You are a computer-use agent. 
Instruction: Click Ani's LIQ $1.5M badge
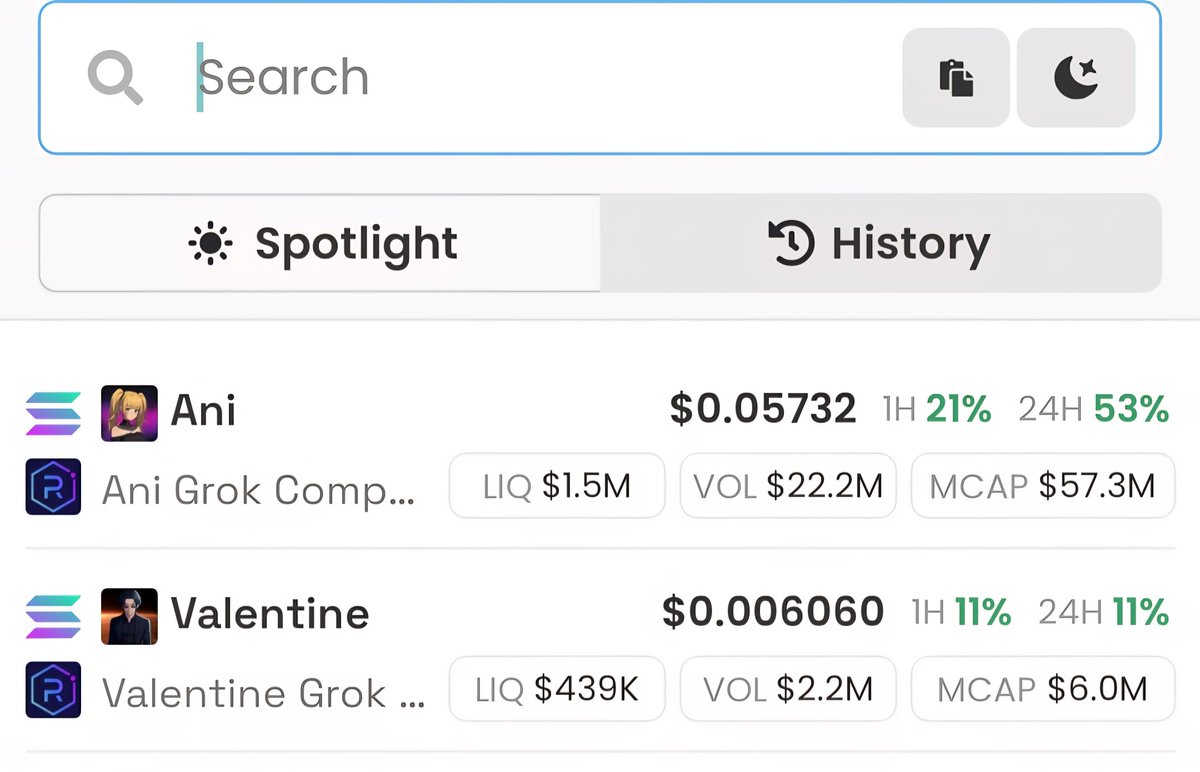[556, 486]
